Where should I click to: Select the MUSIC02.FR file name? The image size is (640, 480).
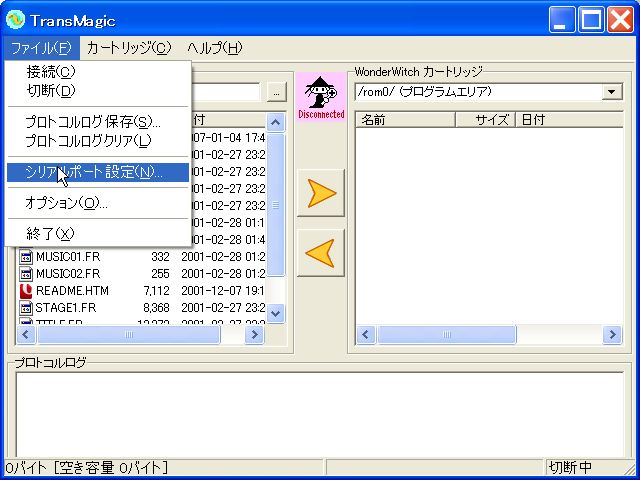pos(68,274)
